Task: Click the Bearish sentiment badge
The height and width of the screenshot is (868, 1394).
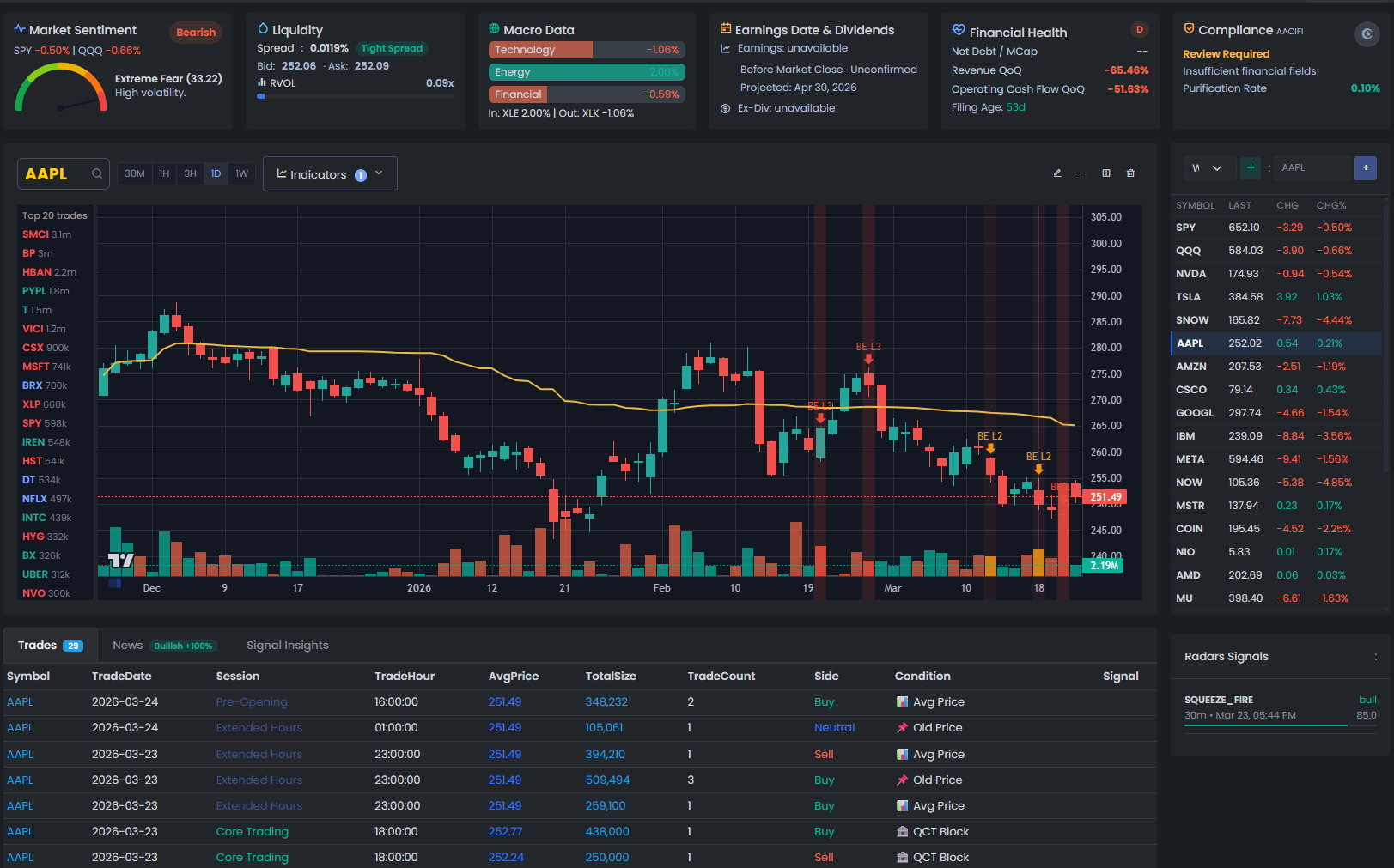Action: click(196, 32)
